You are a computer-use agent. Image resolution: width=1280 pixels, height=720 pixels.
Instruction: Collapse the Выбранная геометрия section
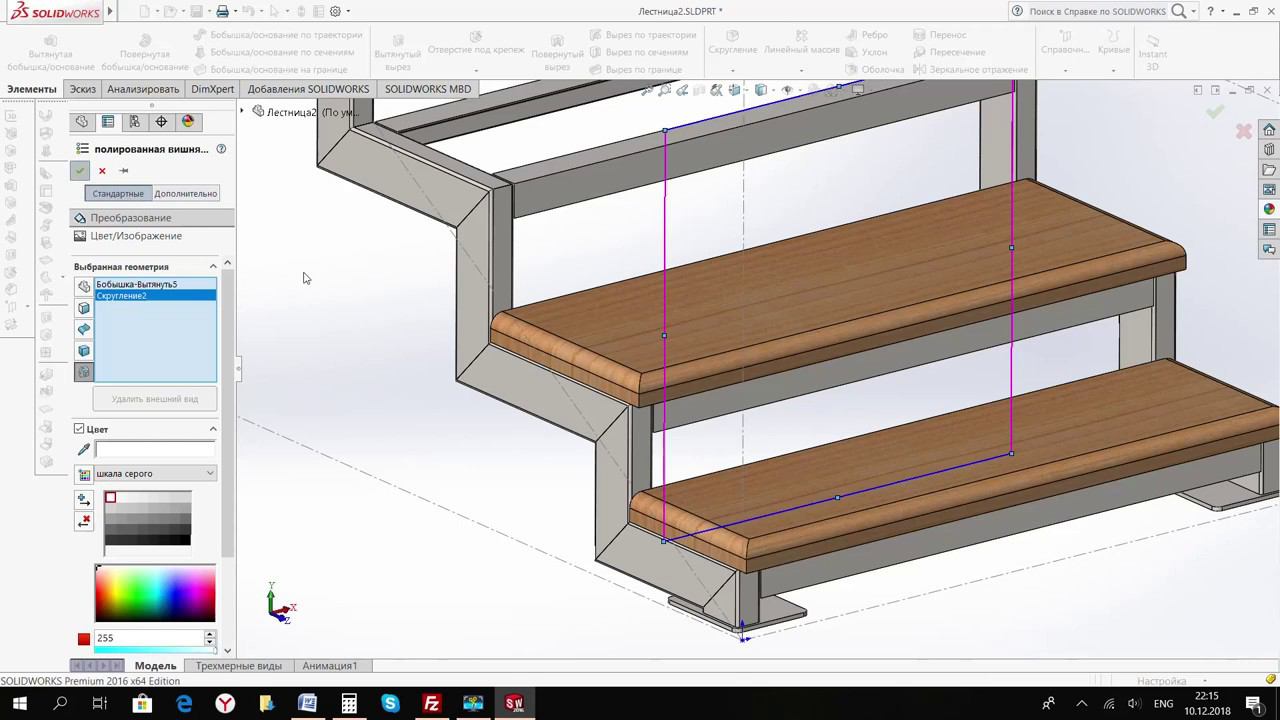[x=213, y=267]
